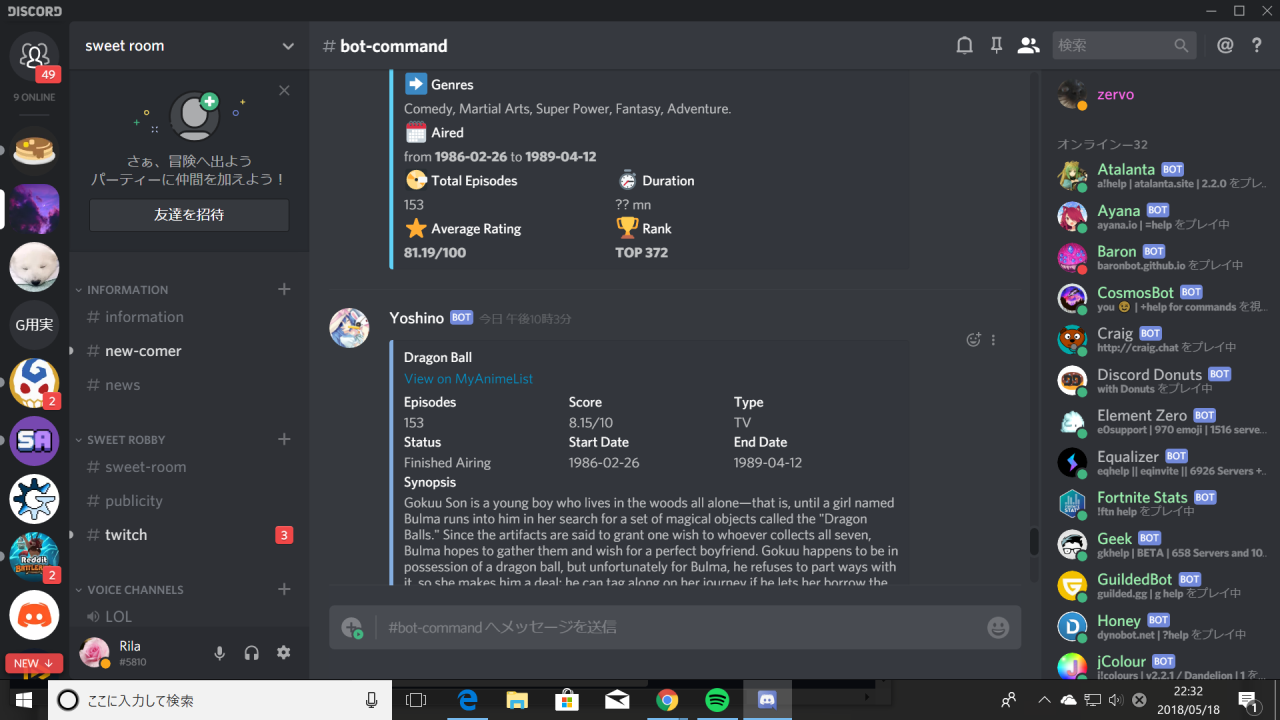Click the chat scrollbar thumb
The height and width of the screenshot is (720, 1280).
[1034, 541]
